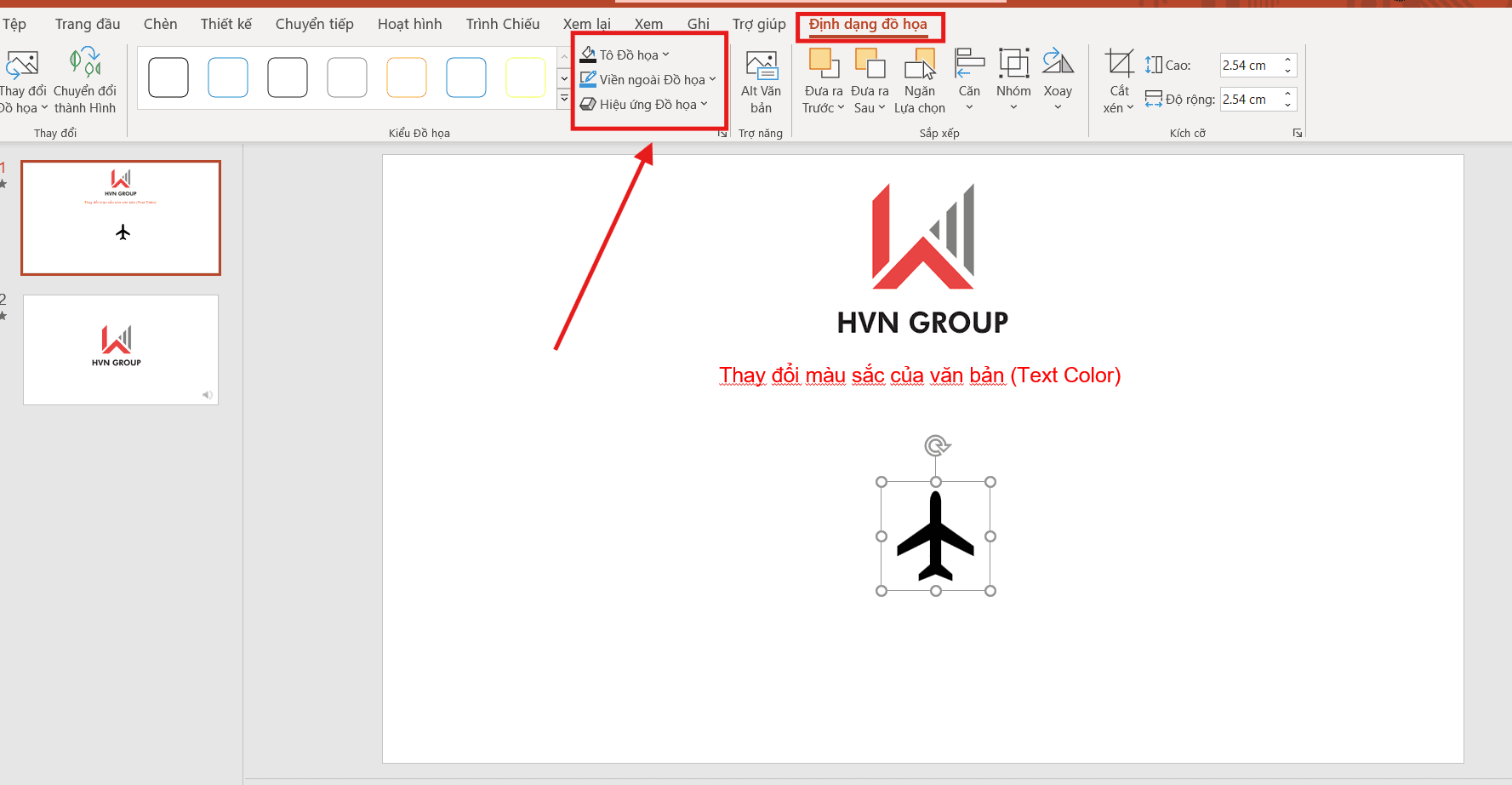Open the Kích cỡ dialog launcher

tap(1297, 133)
